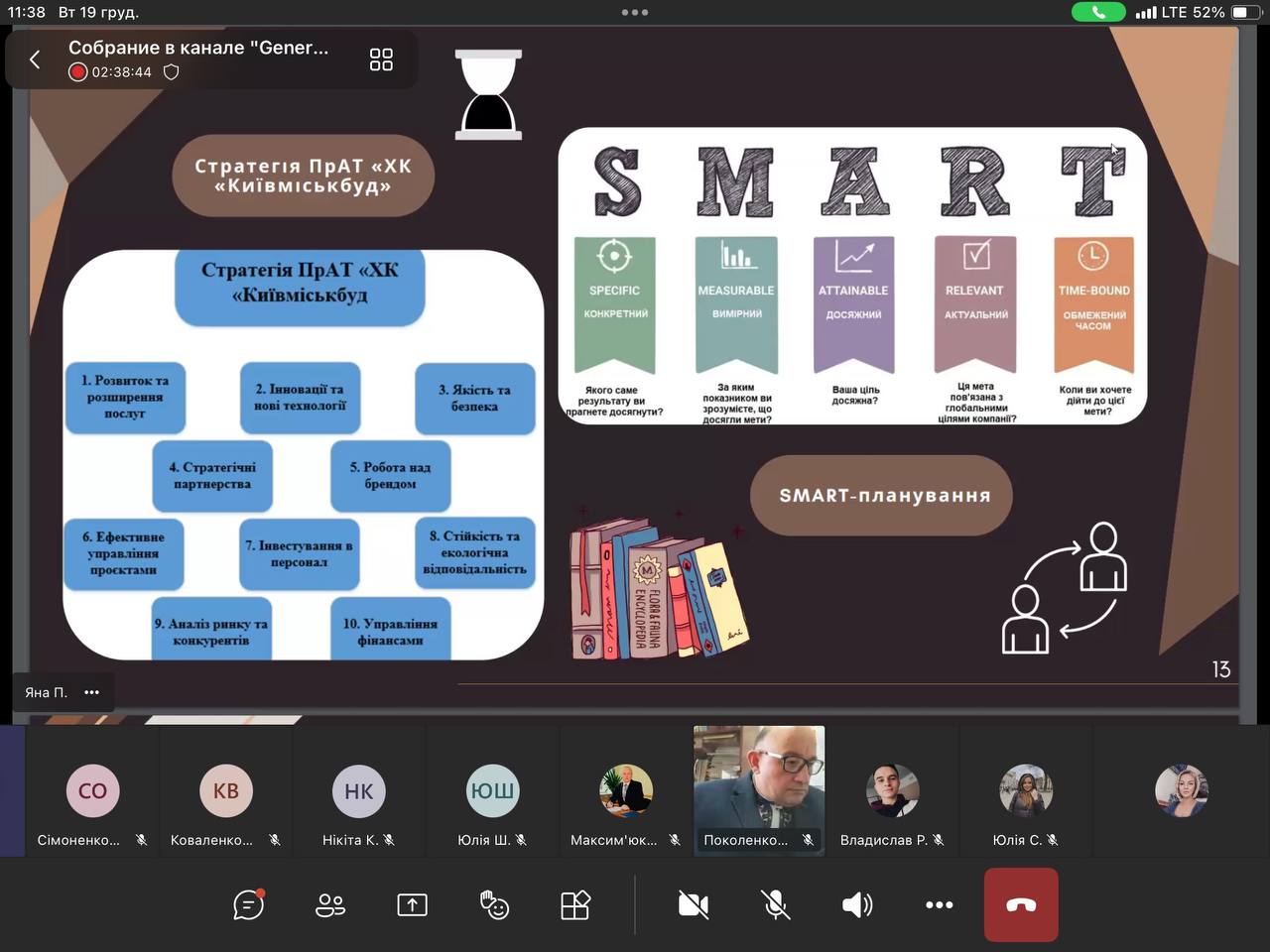This screenshot has height=952, width=1270.
Task: Show the participants list
Action: pyautogui.click(x=330, y=904)
